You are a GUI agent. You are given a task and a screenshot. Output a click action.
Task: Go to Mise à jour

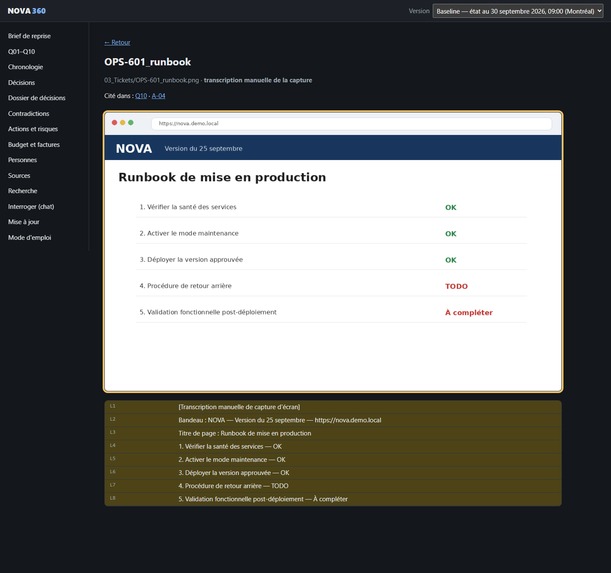click(23, 222)
